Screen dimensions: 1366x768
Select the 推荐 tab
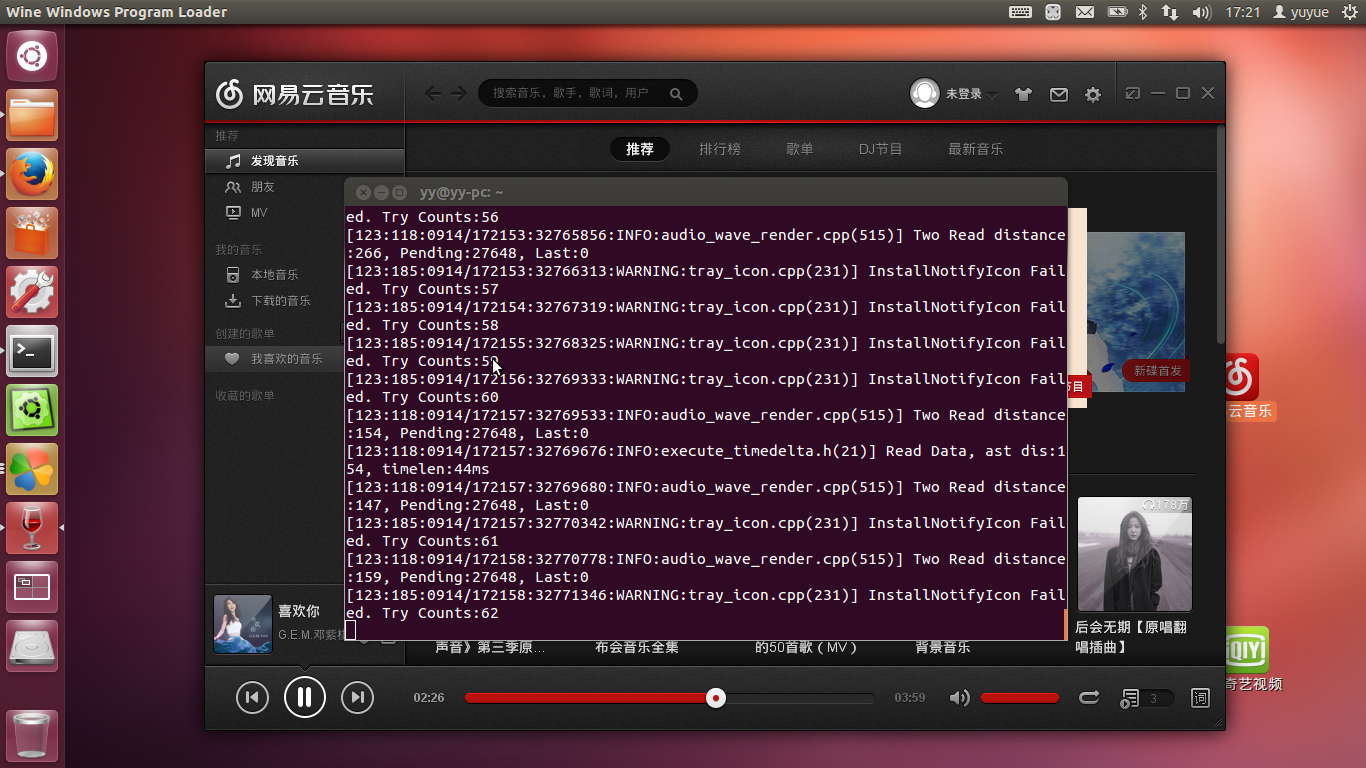click(640, 149)
